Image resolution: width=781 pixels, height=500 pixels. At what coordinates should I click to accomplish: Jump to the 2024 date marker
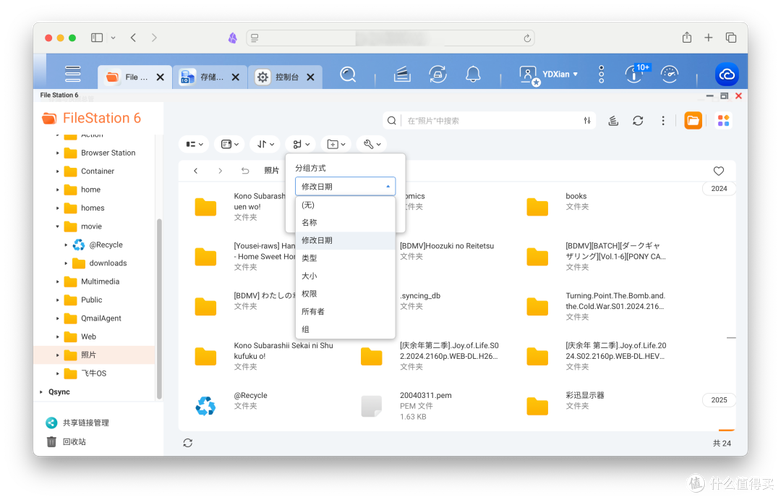(719, 188)
